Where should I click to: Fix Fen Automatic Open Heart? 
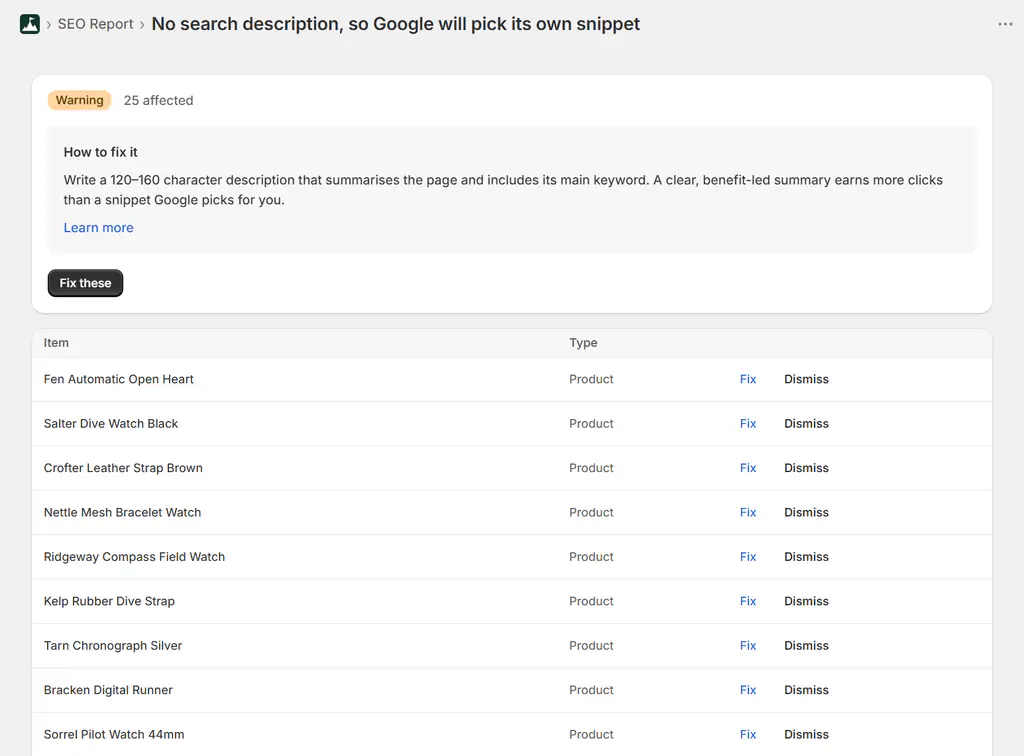point(748,379)
